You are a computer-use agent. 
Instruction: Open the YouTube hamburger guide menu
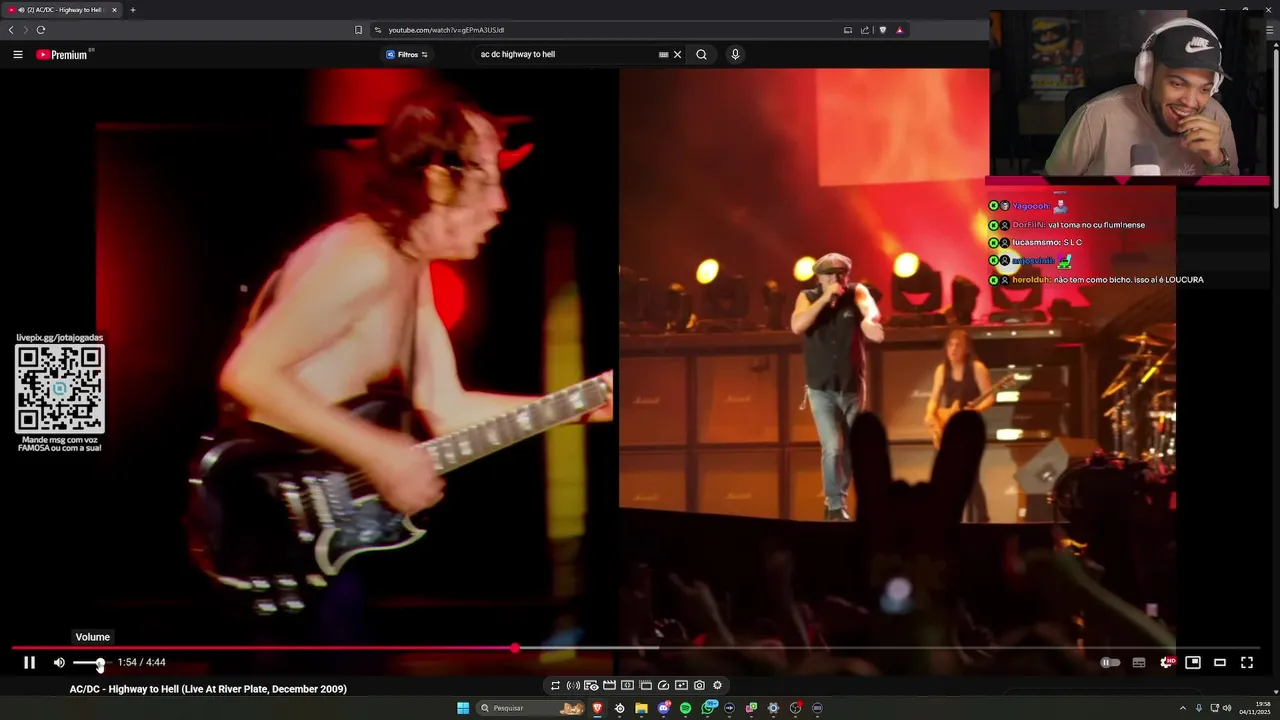coord(18,55)
